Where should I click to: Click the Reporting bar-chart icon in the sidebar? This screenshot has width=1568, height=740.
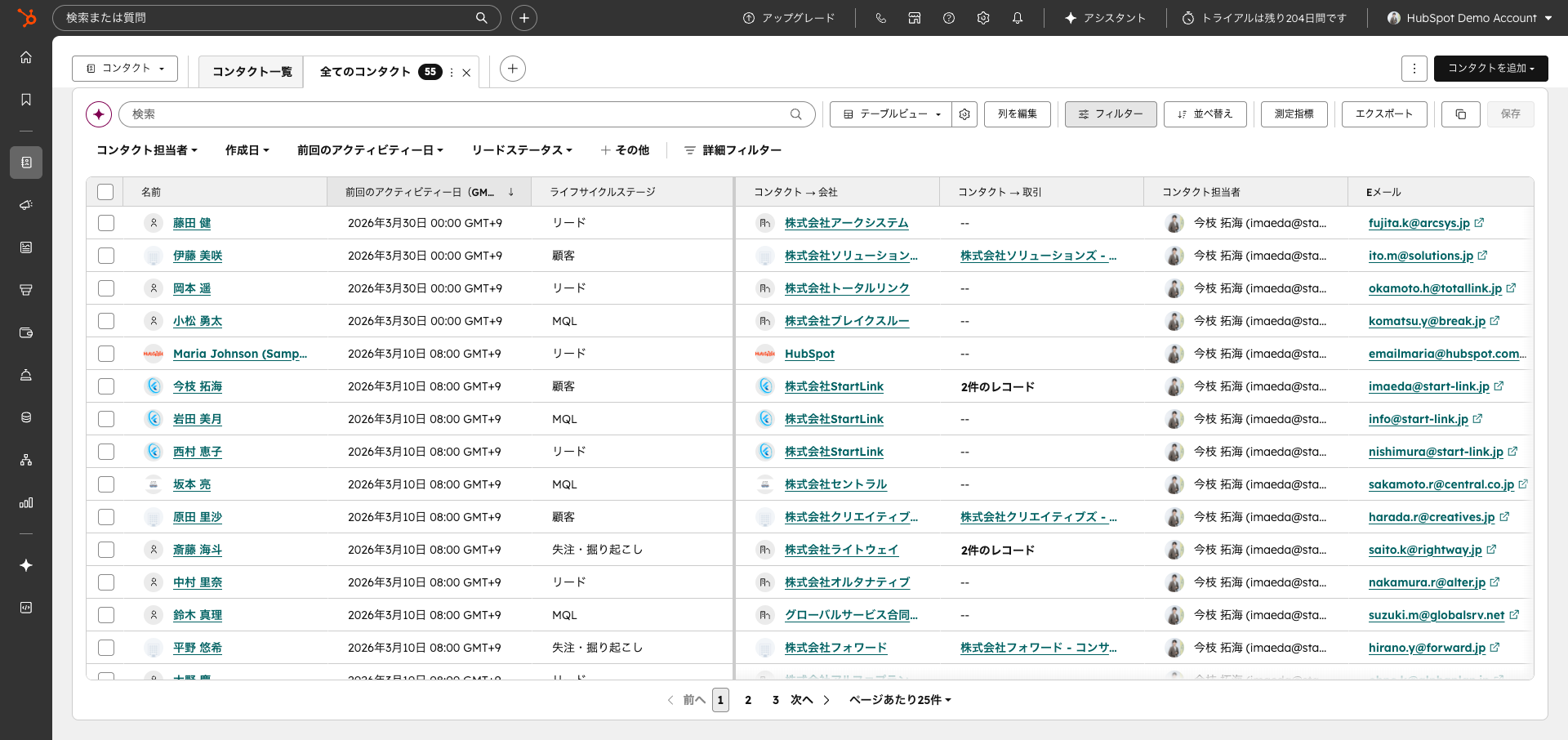coord(26,502)
